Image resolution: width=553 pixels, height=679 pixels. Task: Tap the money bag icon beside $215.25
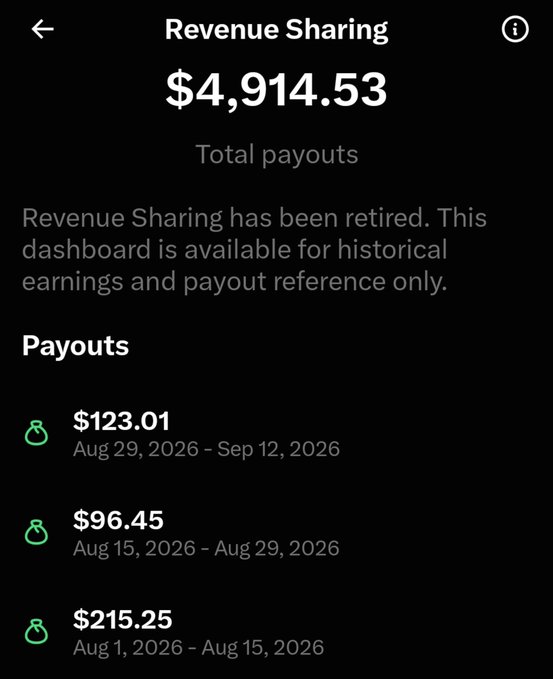tap(36, 631)
